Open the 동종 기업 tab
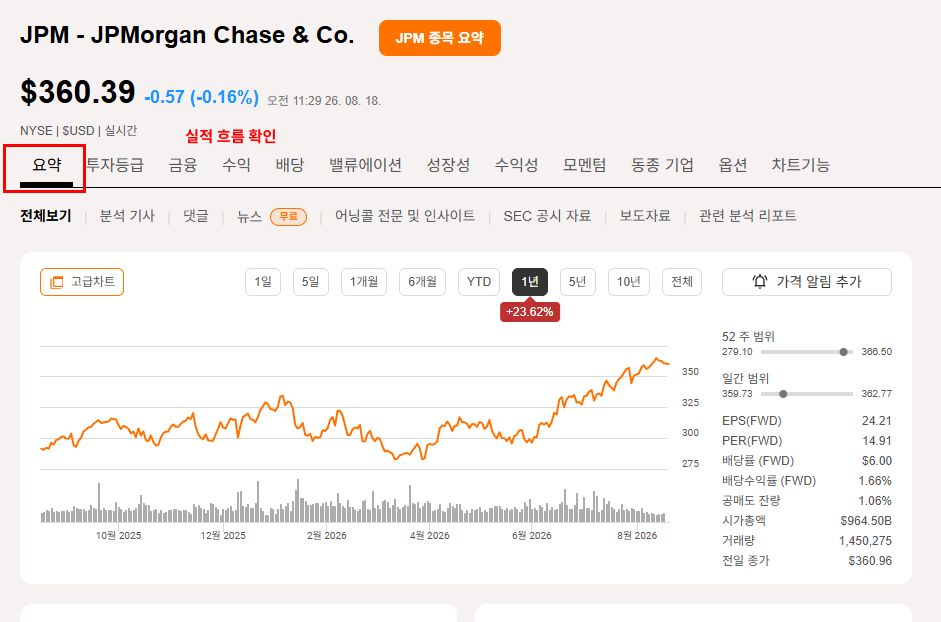The image size is (941, 622). (x=662, y=165)
